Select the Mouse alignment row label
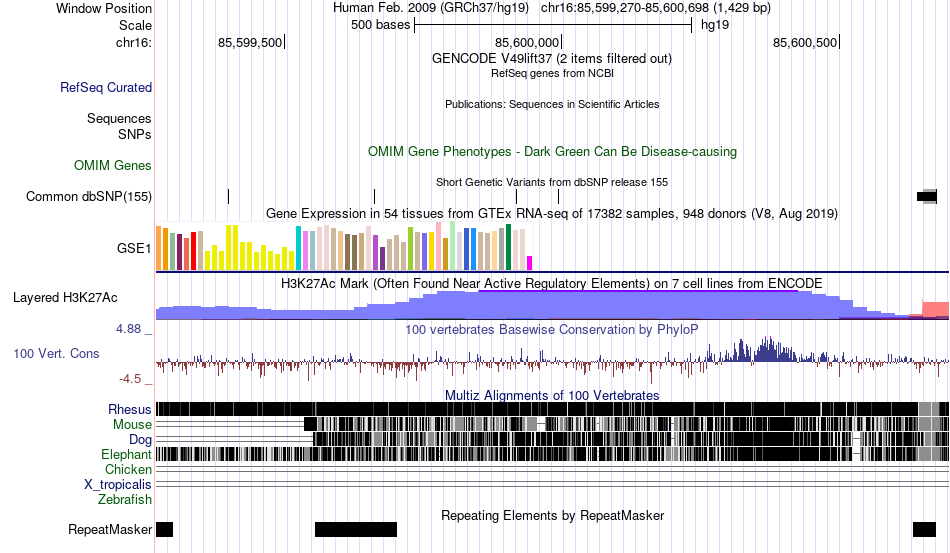The image size is (950, 553). 132,425
